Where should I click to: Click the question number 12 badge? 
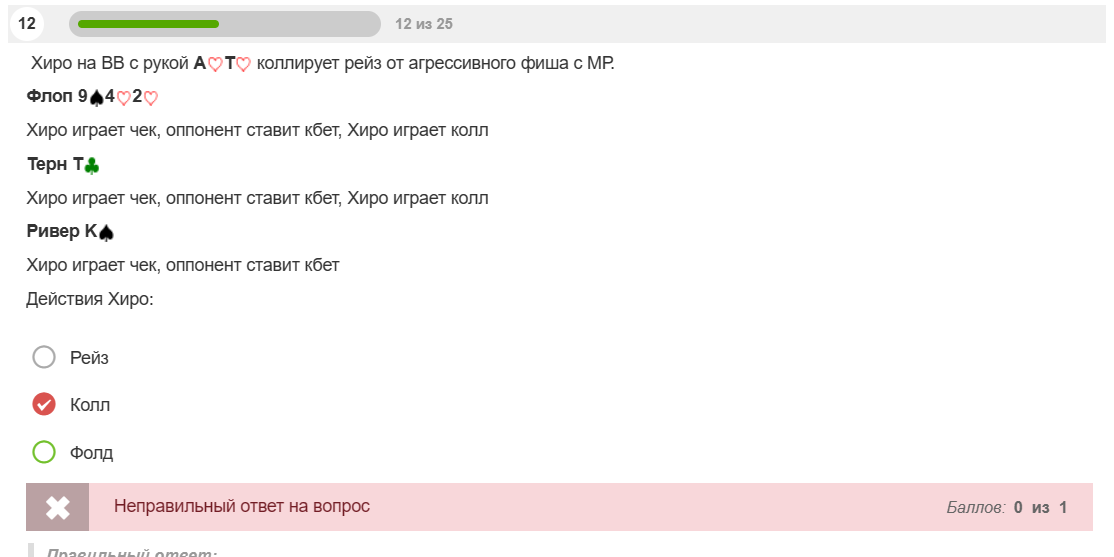26,24
